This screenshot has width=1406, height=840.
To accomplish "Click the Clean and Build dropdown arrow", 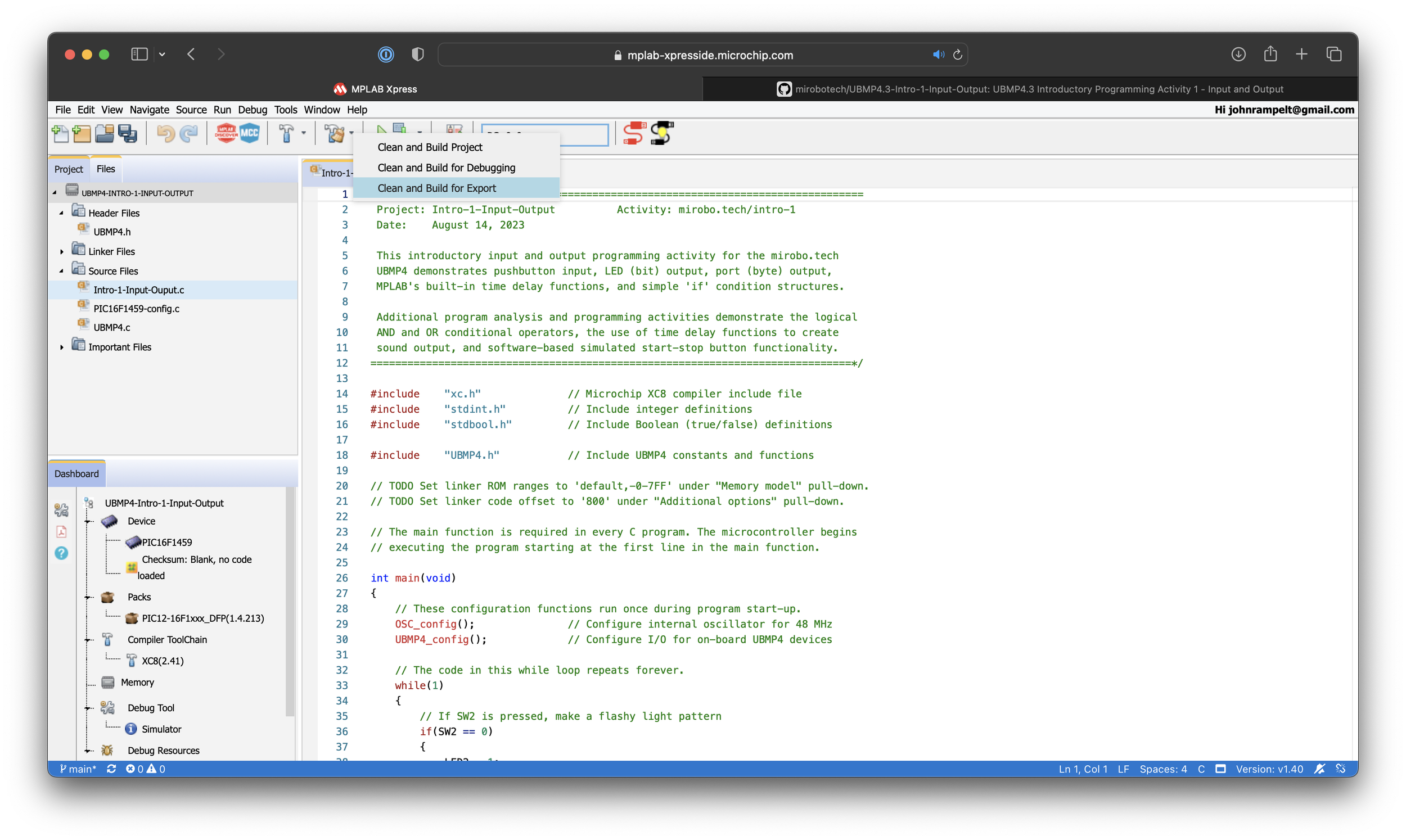I will [x=351, y=134].
